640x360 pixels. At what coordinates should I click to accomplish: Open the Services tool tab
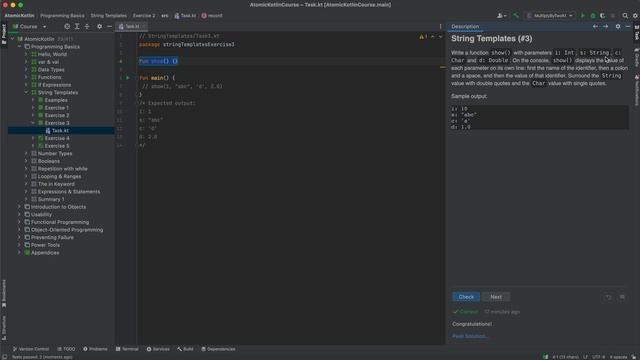[158, 349]
